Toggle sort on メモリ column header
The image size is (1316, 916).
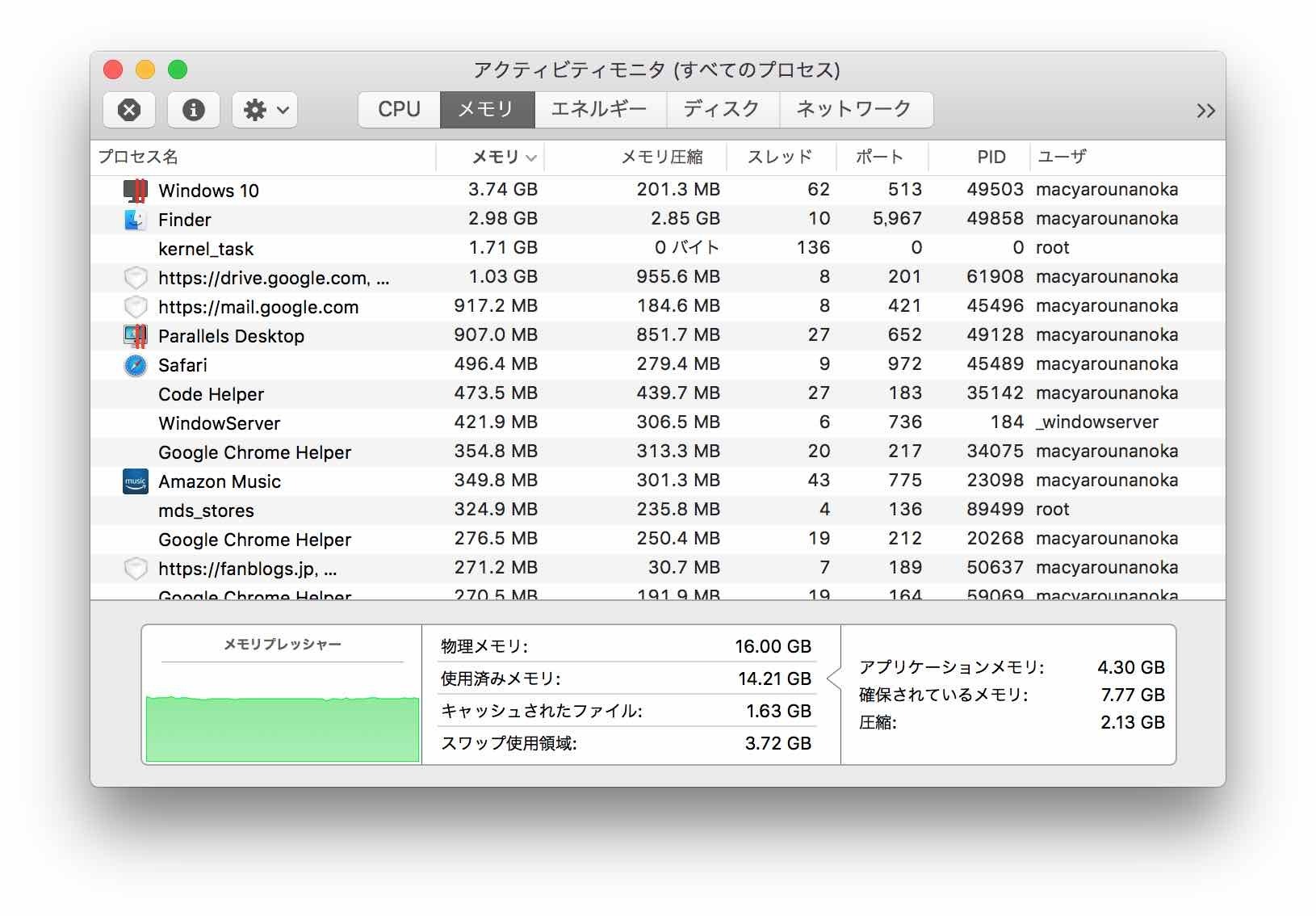pos(490,157)
